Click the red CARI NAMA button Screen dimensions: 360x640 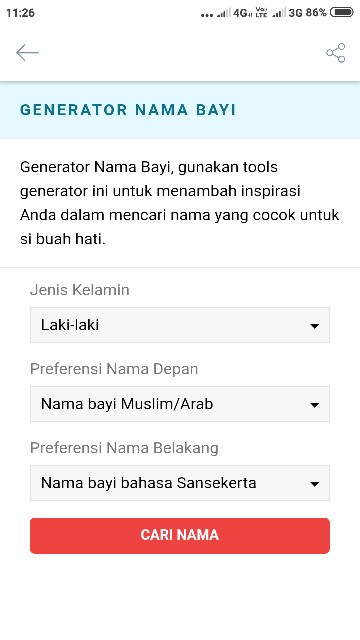pyautogui.click(x=180, y=536)
